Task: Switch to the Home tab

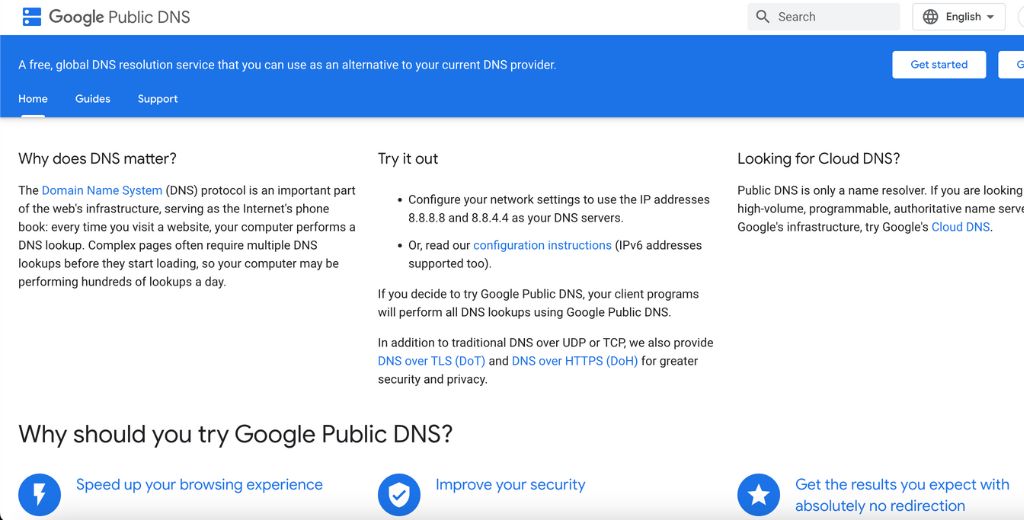Action: pyautogui.click(x=33, y=99)
